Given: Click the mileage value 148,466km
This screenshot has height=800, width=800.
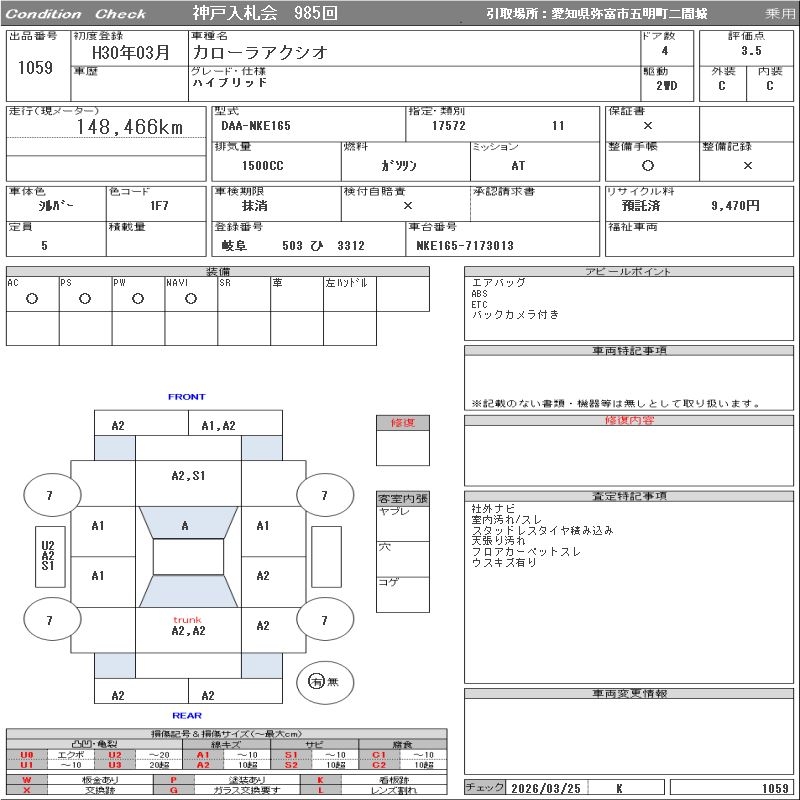Looking at the screenshot, I should (x=130, y=127).
